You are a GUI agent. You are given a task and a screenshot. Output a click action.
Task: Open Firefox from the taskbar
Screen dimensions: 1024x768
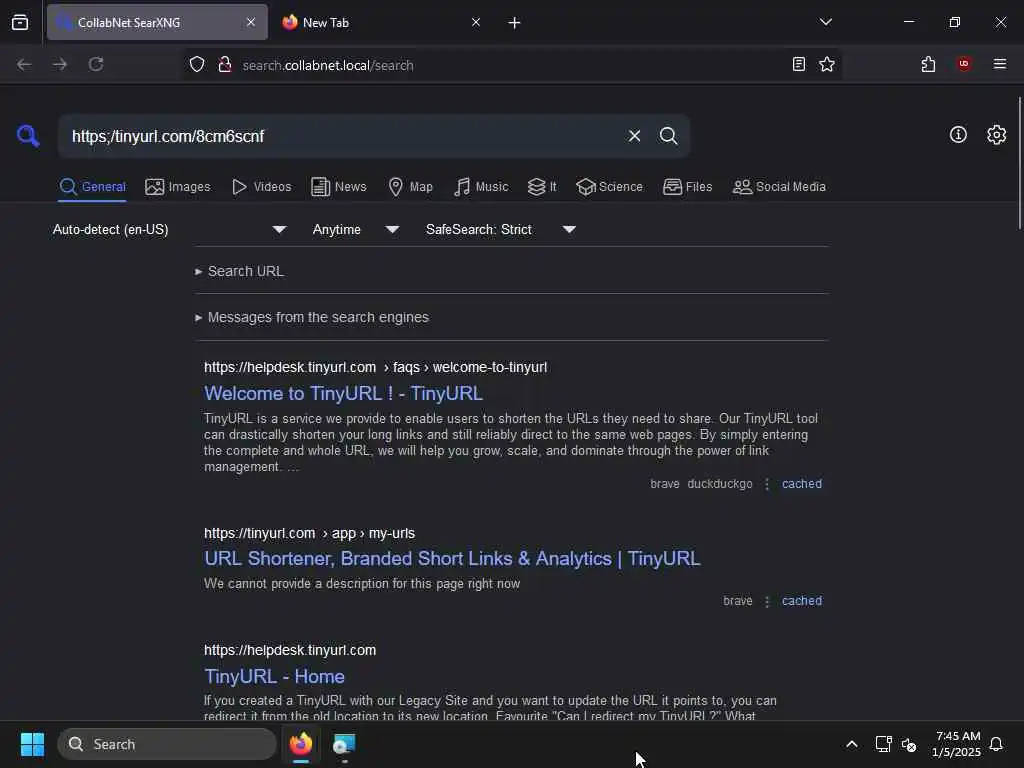[x=300, y=744]
